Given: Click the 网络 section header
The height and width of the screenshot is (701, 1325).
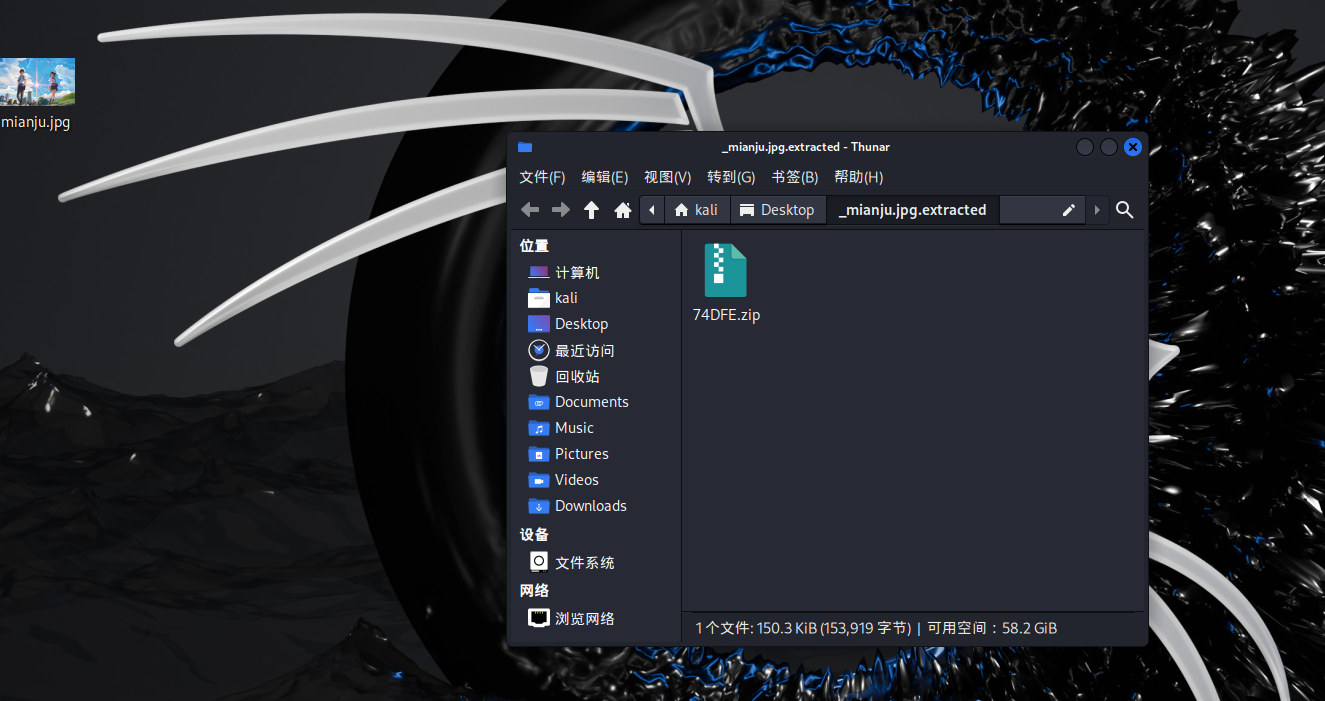Looking at the screenshot, I should pos(534,591).
